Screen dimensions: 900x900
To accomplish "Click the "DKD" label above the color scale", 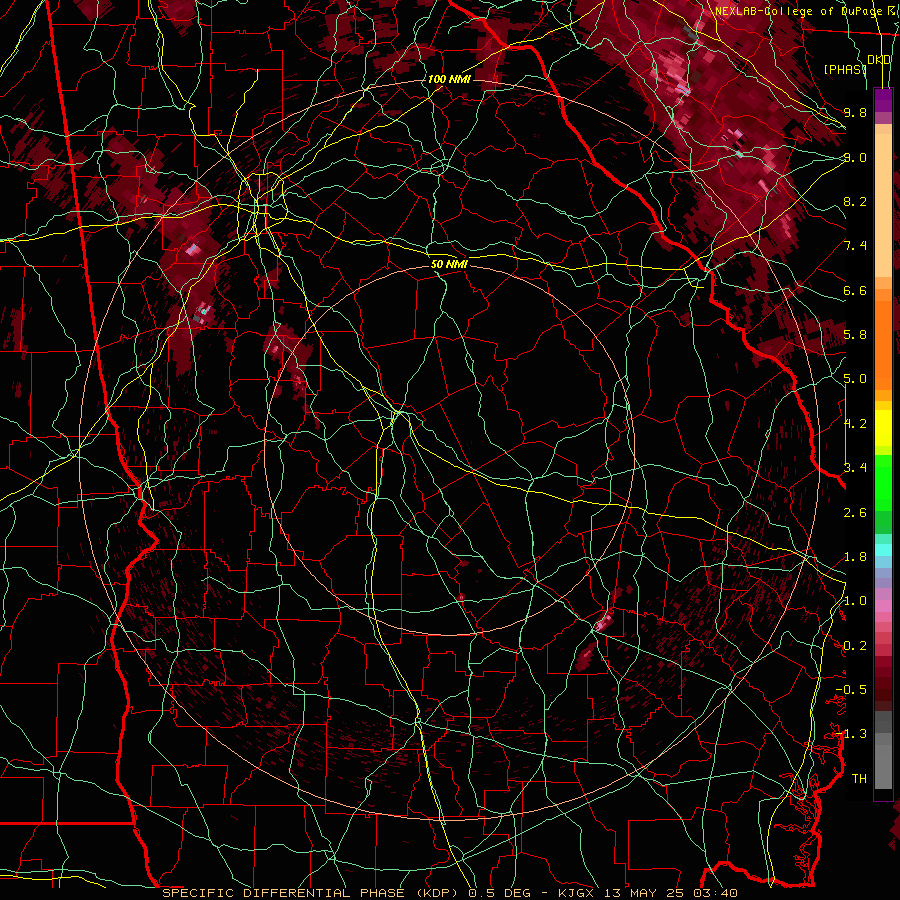I will [x=879, y=60].
